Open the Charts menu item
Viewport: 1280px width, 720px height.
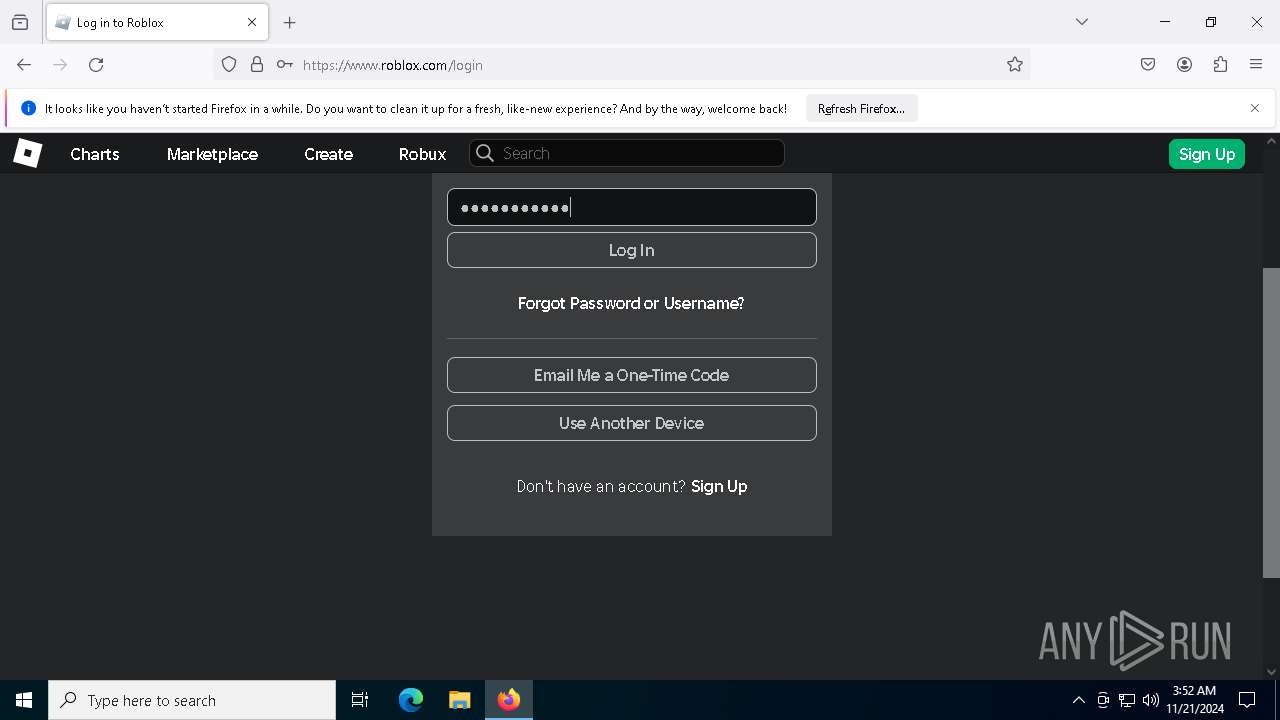pyautogui.click(x=95, y=154)
